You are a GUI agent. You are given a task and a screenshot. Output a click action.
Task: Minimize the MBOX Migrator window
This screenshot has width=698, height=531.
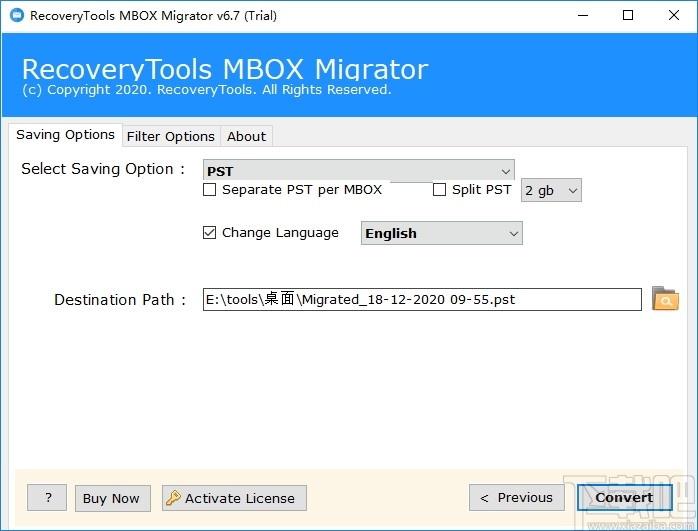583,16
